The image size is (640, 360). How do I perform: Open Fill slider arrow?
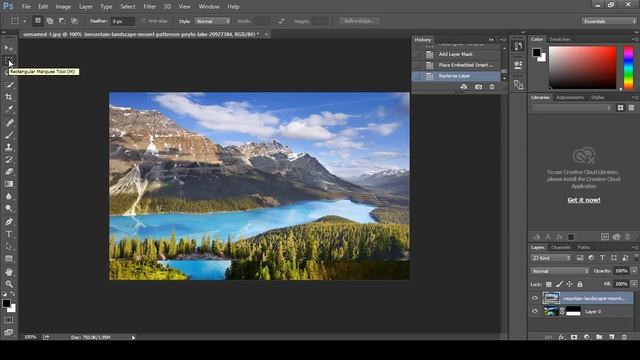click(634, 284)
